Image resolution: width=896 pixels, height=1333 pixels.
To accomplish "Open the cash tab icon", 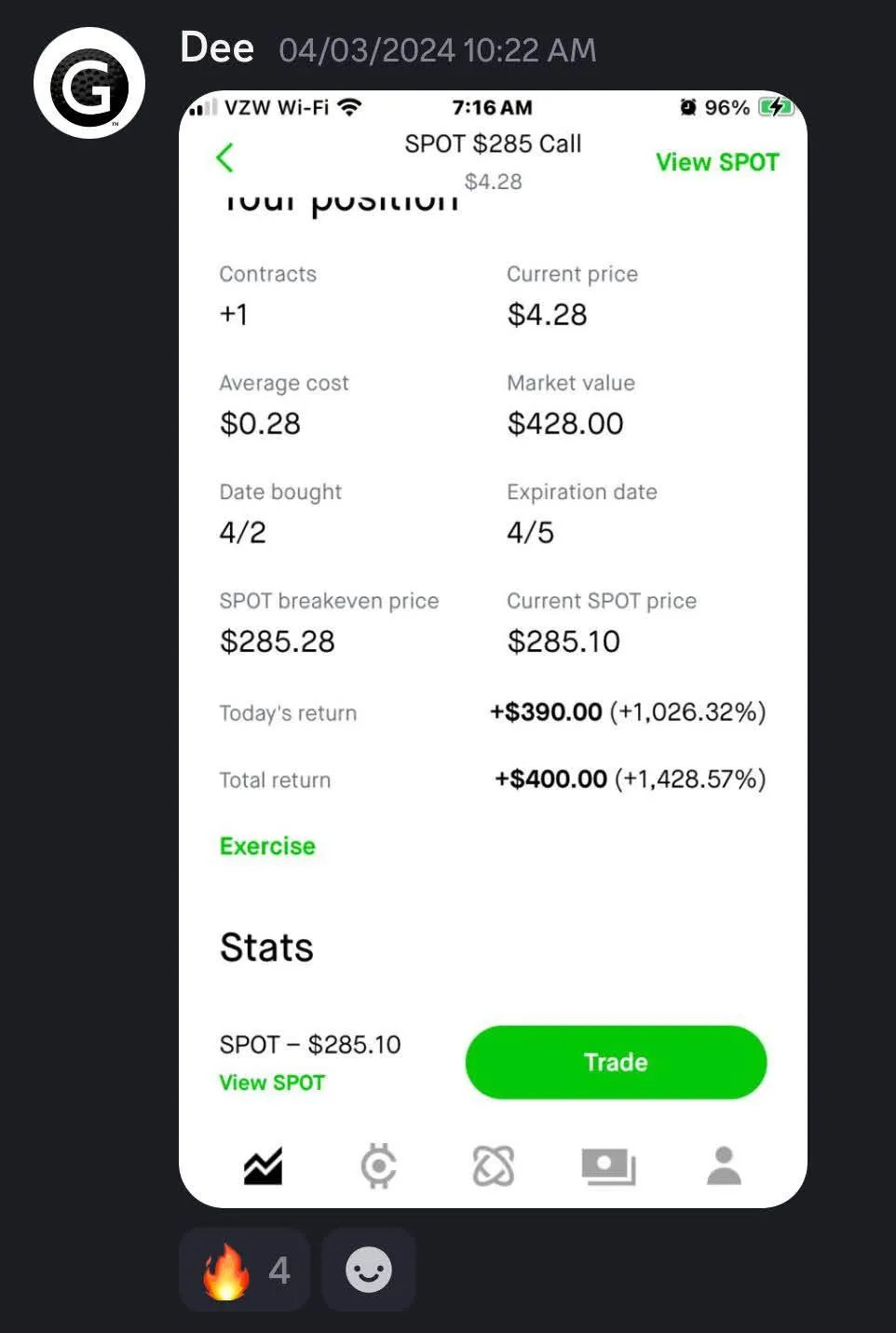I will 608,1166.
